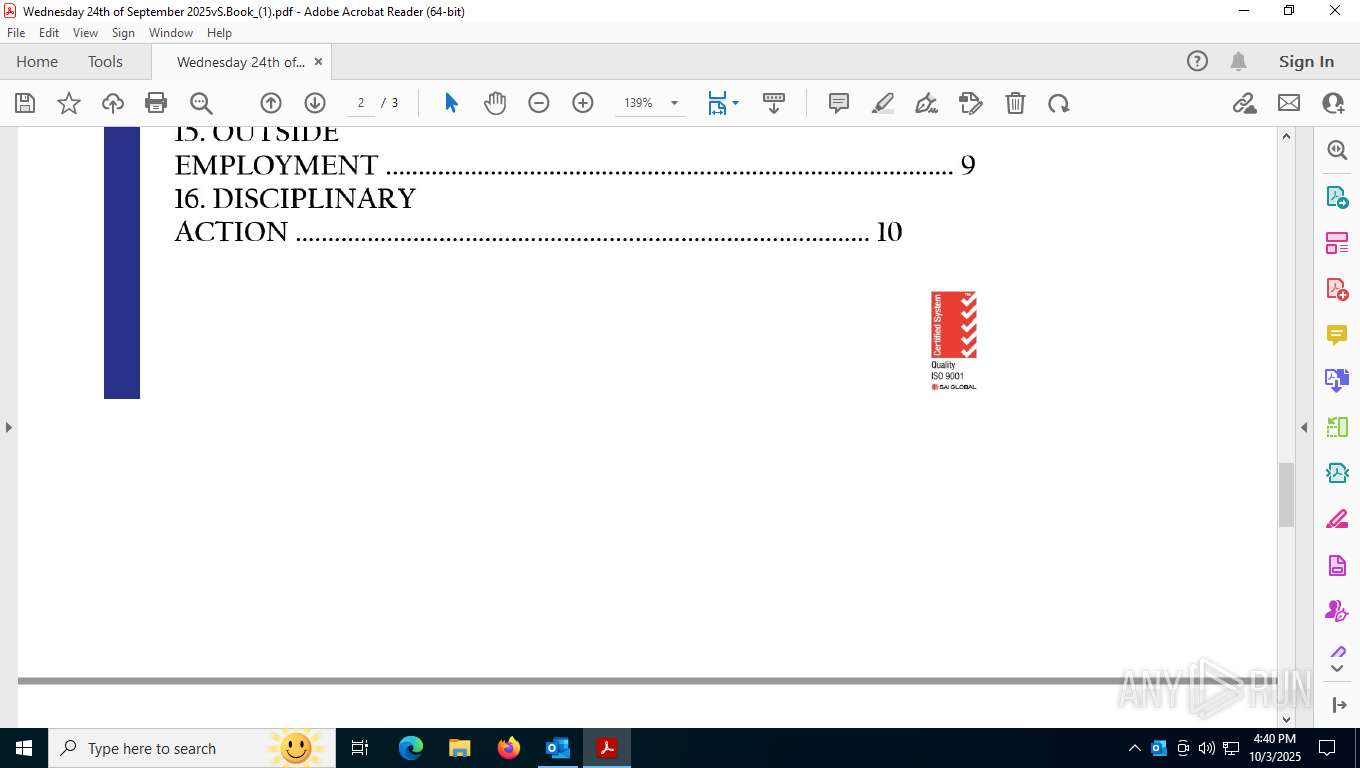Open the Window menu

pos(171,33)
